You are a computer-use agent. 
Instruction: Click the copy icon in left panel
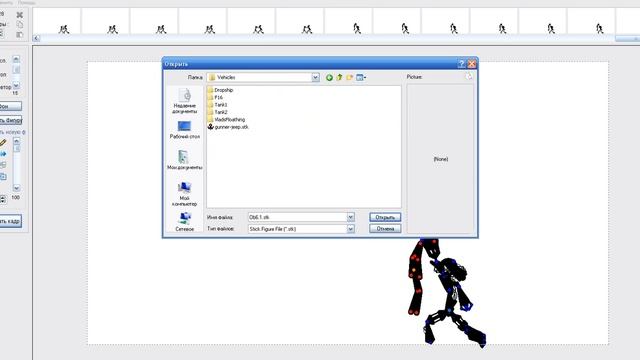tap(20, 25)
